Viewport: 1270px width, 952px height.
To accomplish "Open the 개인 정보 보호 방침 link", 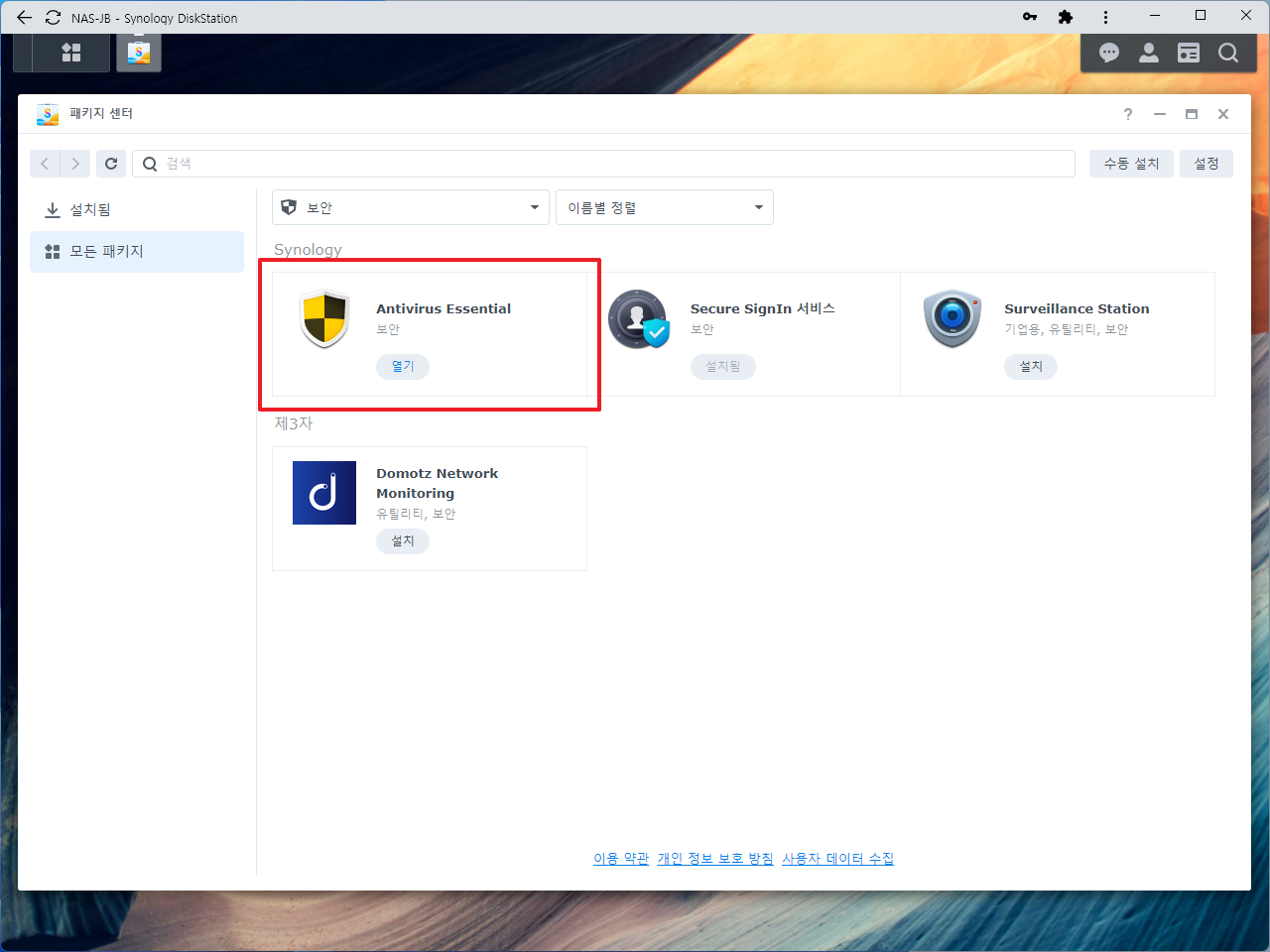I will pyautogui.click(x=715, y=859).
